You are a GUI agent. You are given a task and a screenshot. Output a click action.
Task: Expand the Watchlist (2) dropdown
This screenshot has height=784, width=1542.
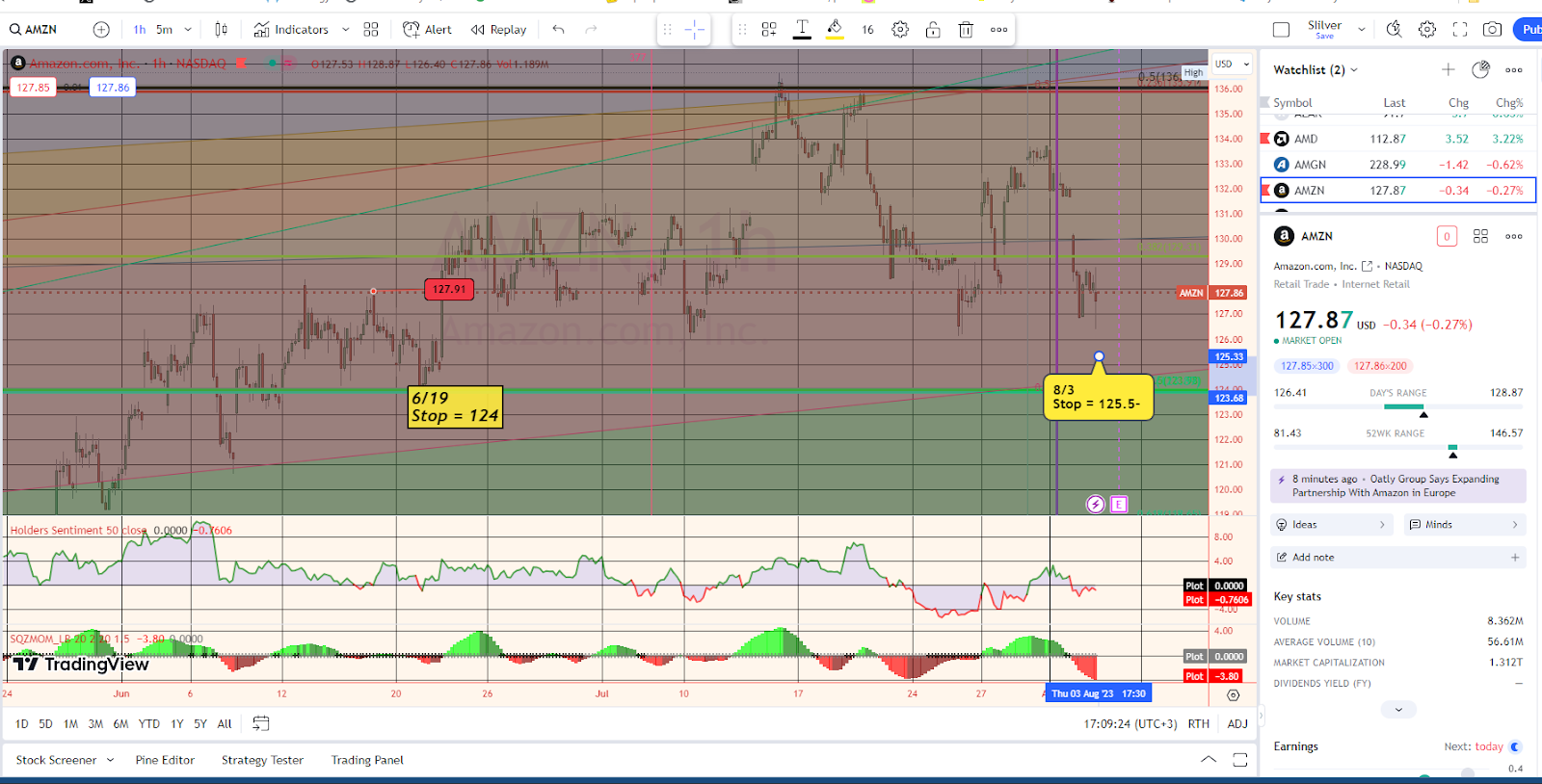pyautogui.click(x=1316, y=69)
